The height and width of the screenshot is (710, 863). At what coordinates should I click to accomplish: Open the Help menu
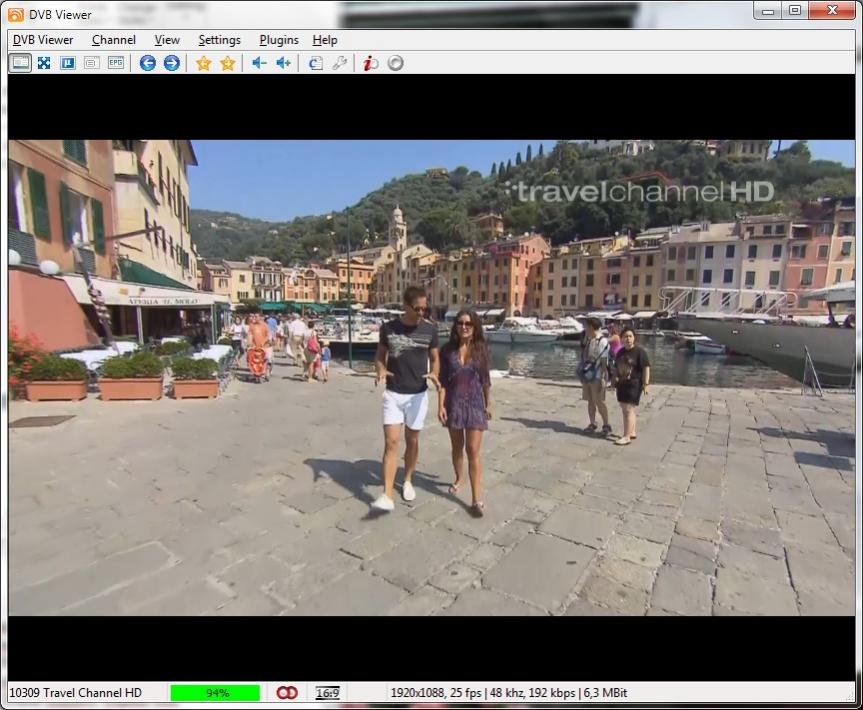click(325, 40)
